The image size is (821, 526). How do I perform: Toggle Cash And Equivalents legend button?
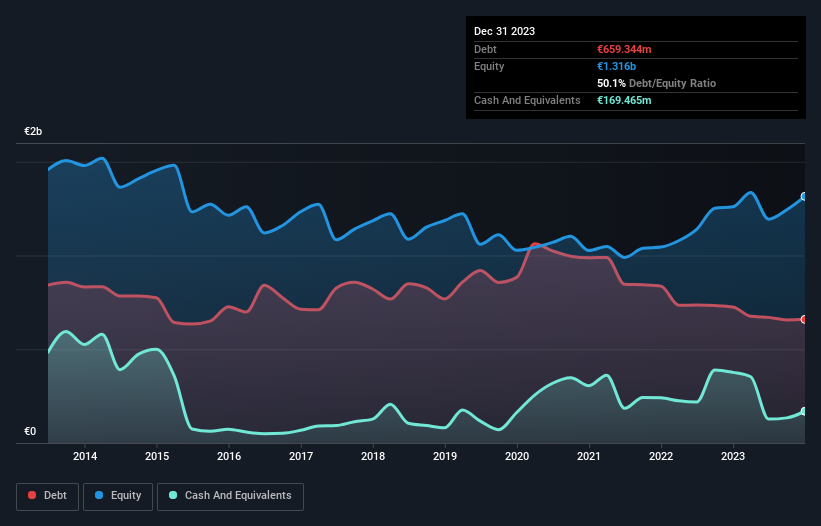point(230,496)
